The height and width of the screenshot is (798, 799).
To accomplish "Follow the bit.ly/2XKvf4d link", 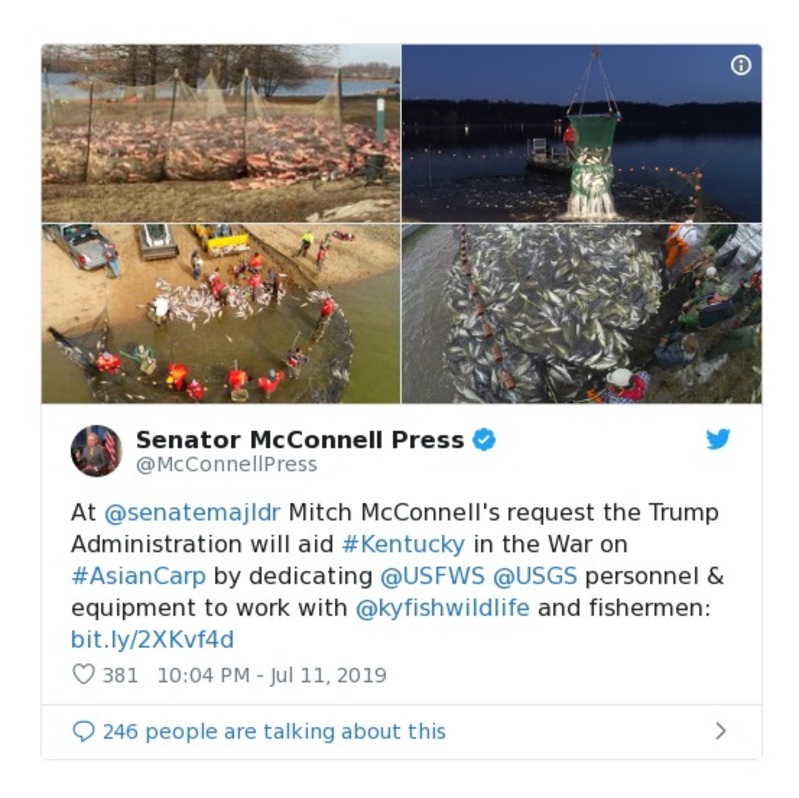I will click(x=152, y=639).
